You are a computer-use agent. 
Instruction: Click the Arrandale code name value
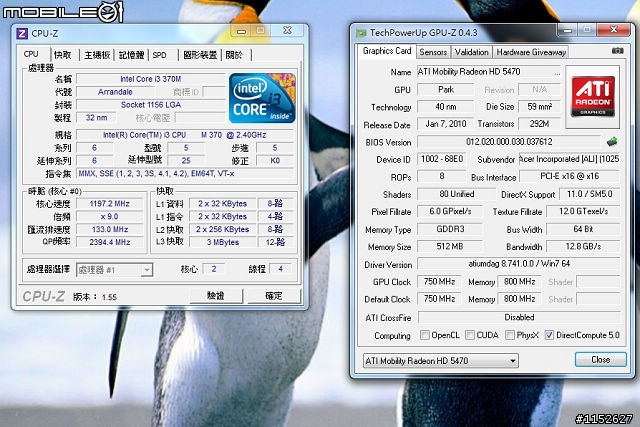coord(115,92)
